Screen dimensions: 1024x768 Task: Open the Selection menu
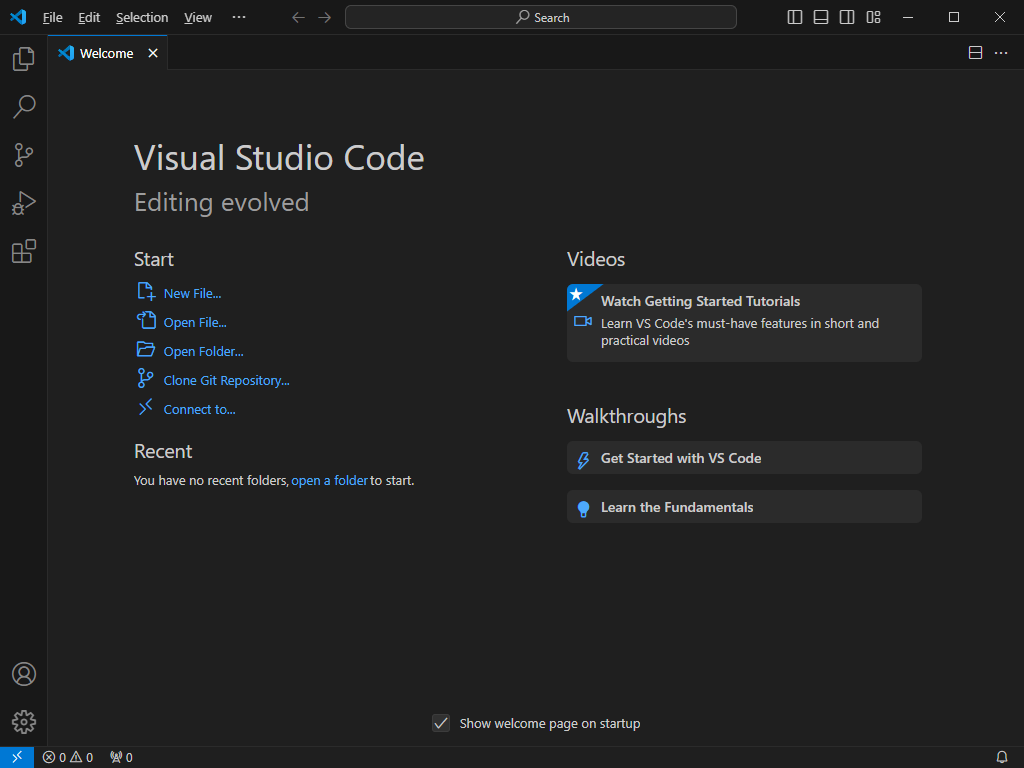(142, 18)
